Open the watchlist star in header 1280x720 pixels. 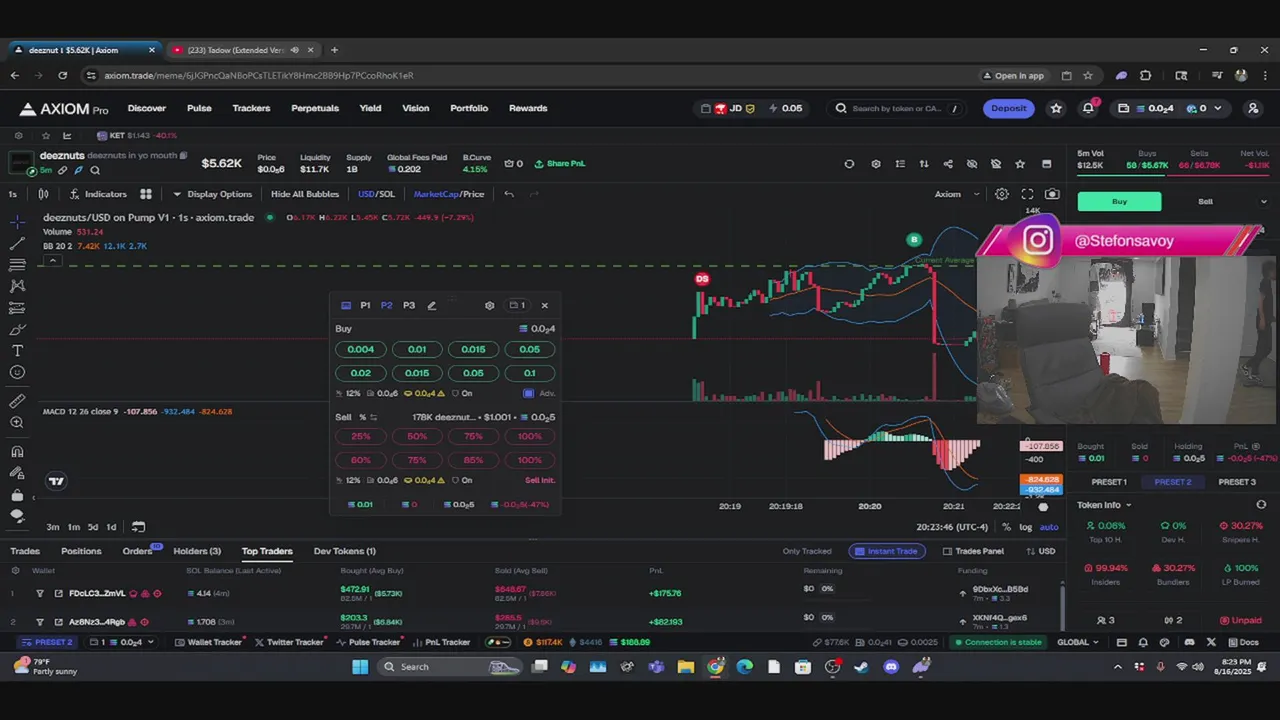coord(1056,108)
